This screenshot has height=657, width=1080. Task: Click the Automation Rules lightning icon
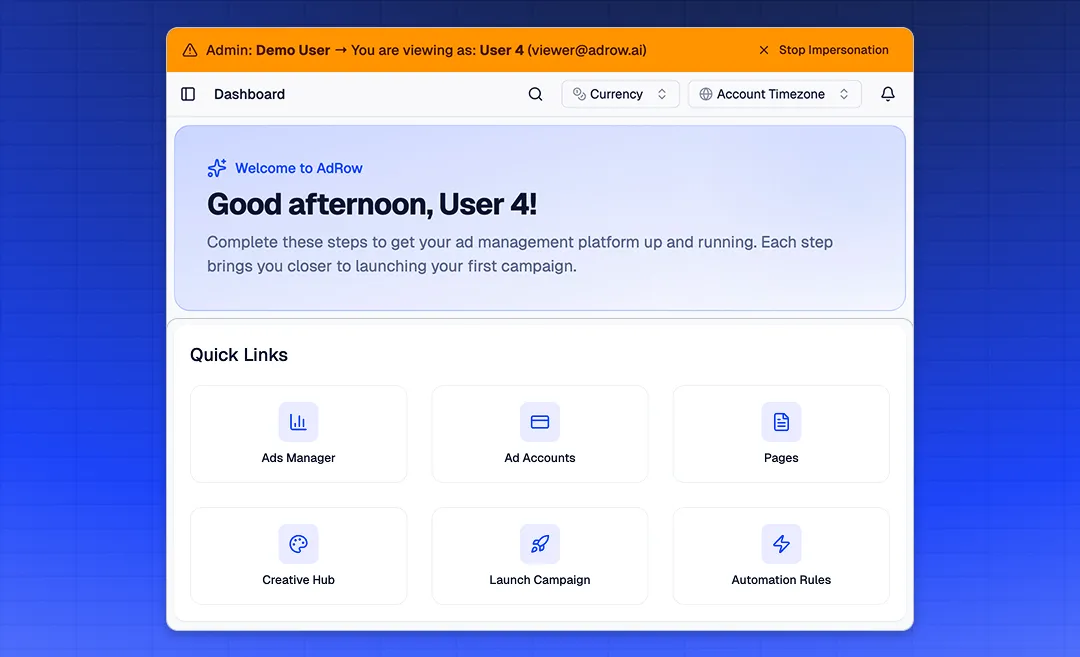click(781, 544)
